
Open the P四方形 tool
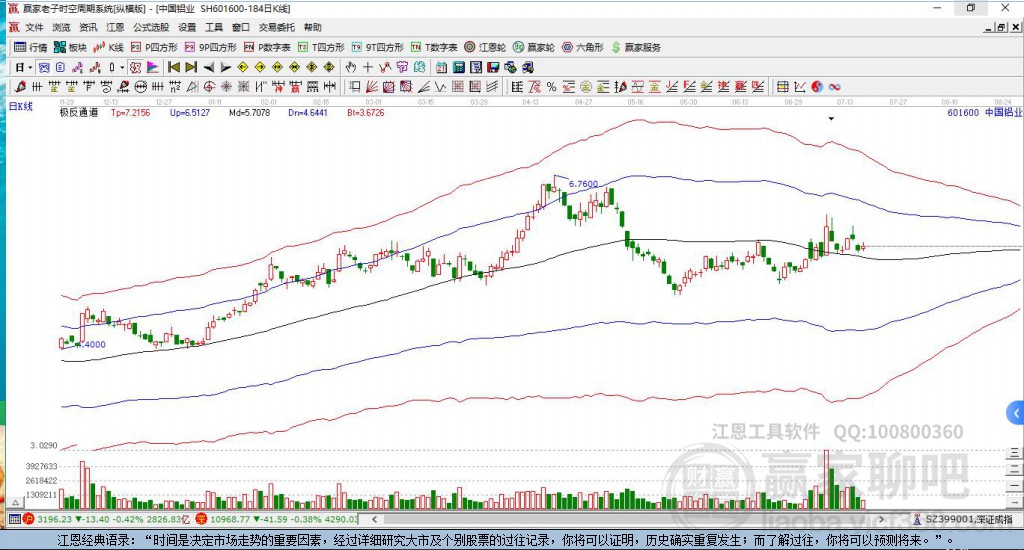tap(154, 47)
